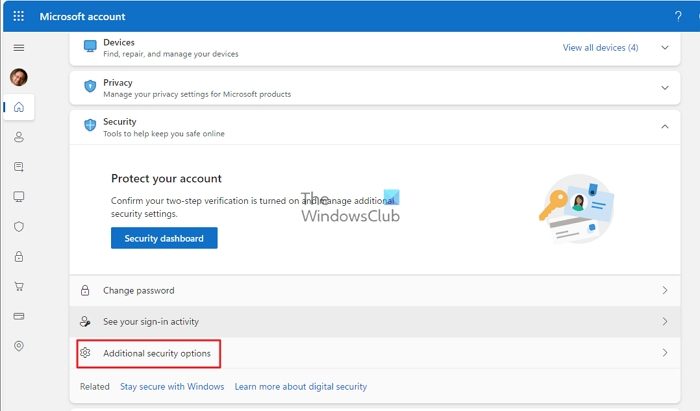
Task: Select the Change password row
Action: point(139,291)
